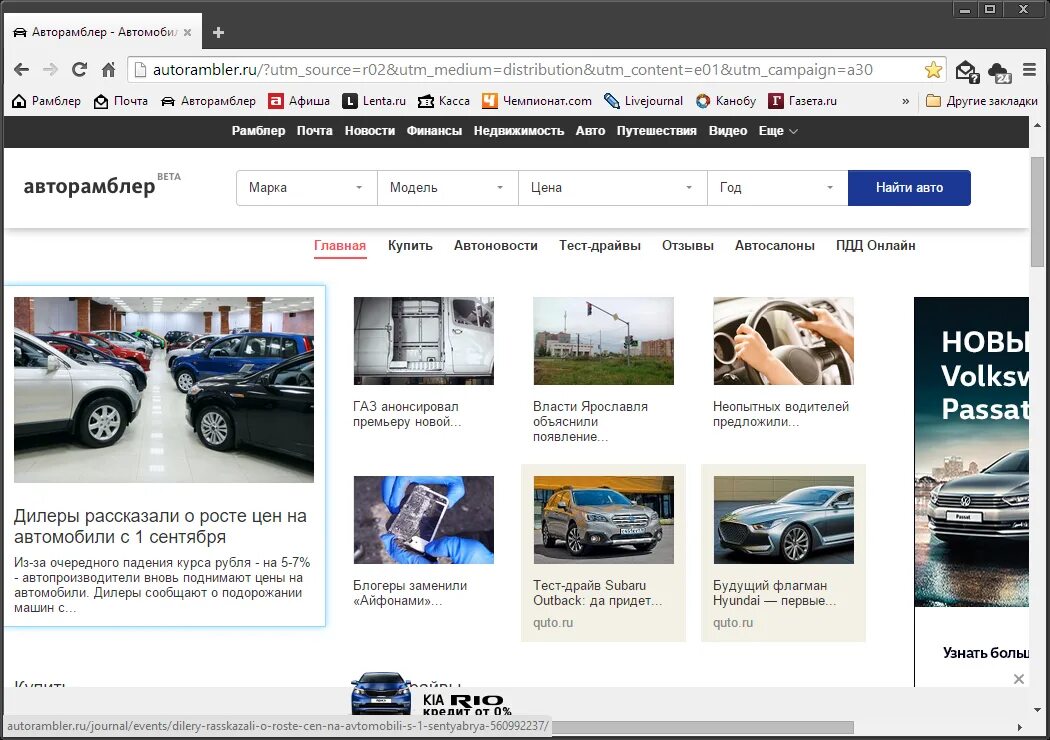Expand the Год dropdown

[777, 188]
